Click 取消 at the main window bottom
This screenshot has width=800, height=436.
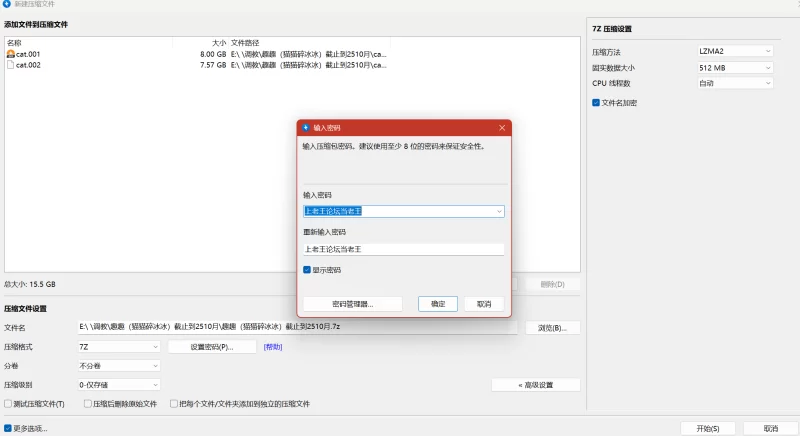[x=770, y=428]
